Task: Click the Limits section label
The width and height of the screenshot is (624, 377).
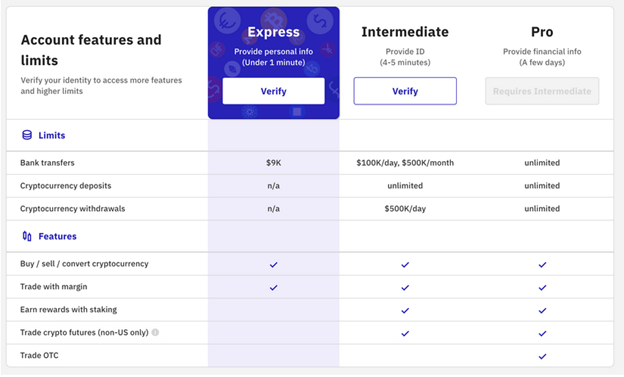Action: pyautogui.click(x=52, y=135)
